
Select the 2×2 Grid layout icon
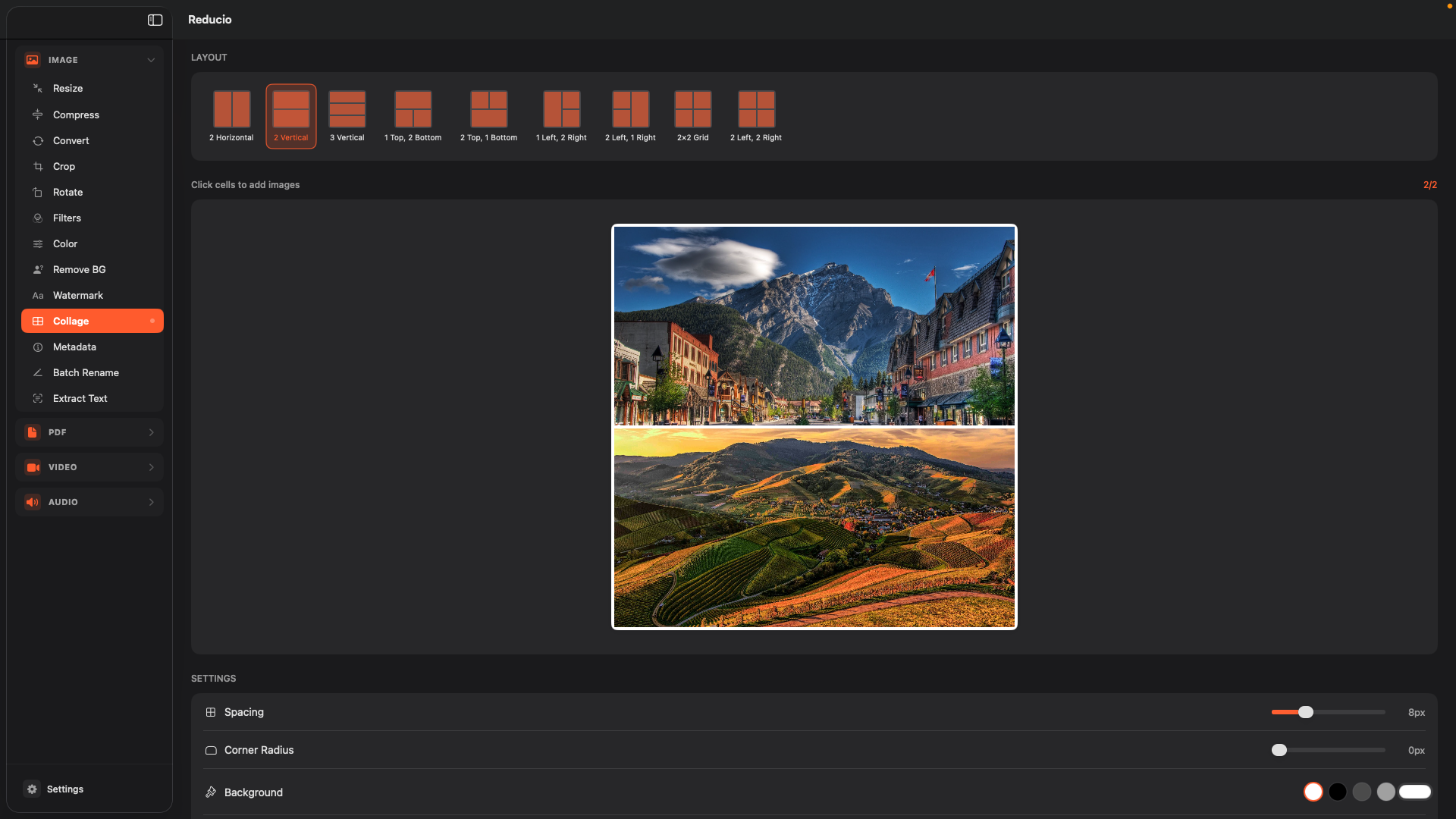coord(692,109)
